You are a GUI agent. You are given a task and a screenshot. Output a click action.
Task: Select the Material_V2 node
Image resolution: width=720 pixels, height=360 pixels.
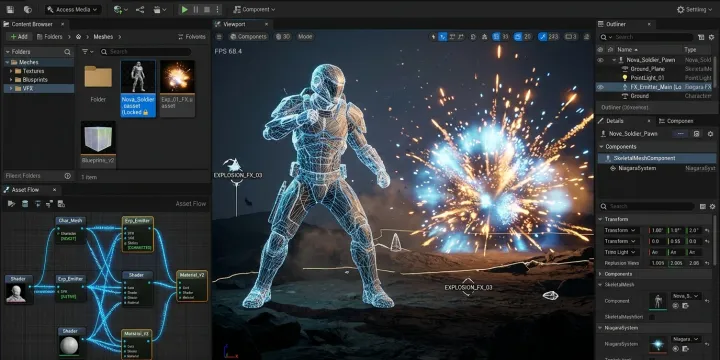coord(192,286)
